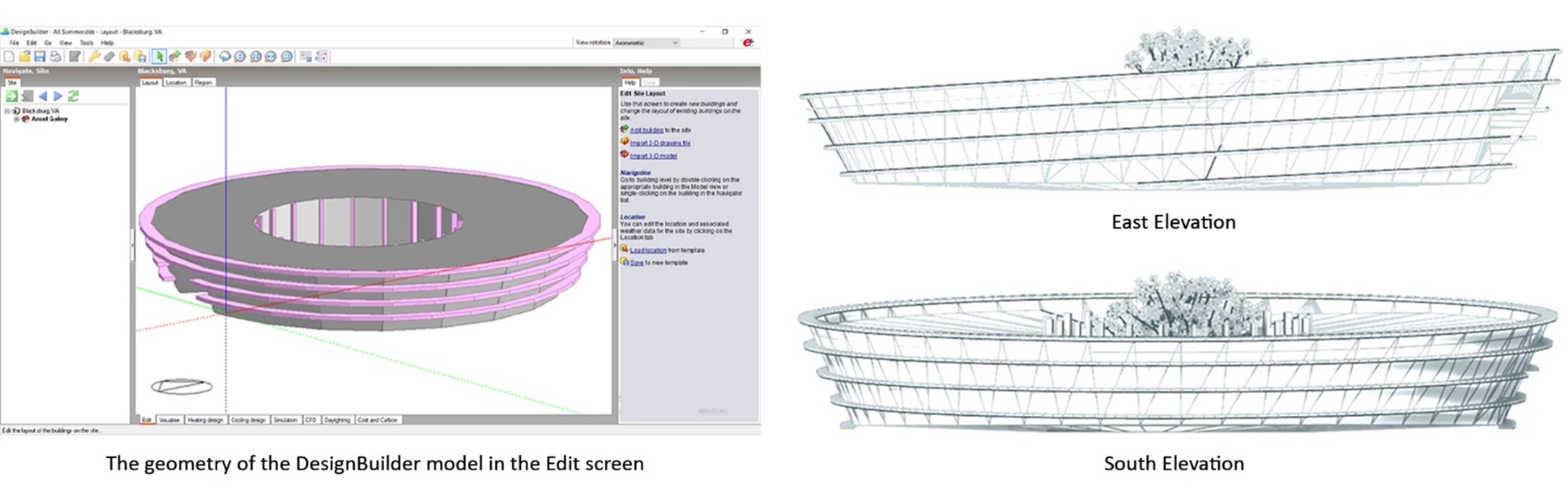Open the Cost and Carbon tab
1568x497 pixels.
(378, 419)
